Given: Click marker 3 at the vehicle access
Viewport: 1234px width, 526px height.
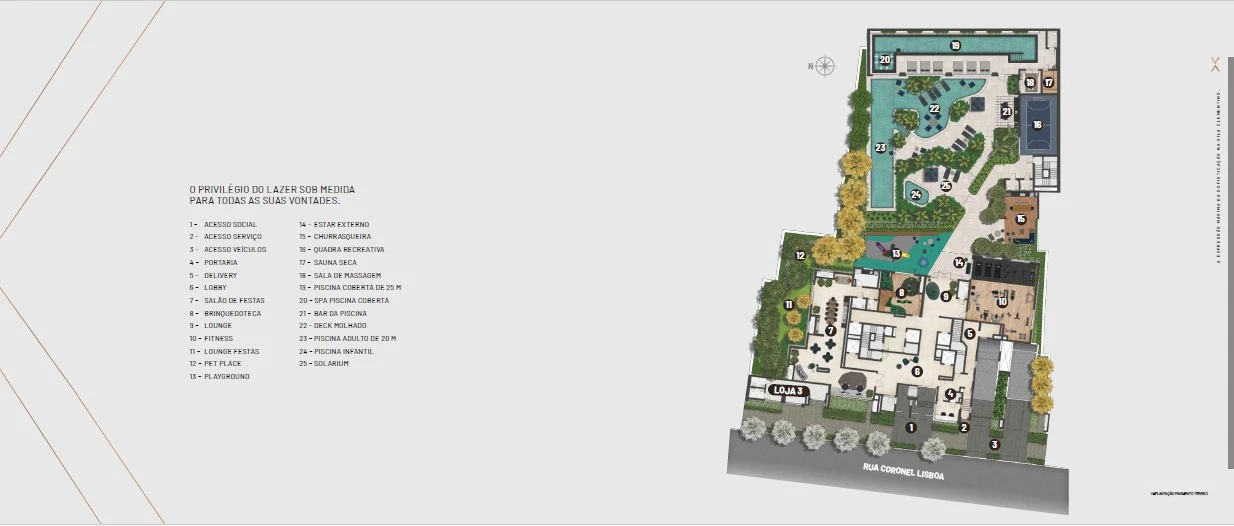Looking at the screenshot, I should pos(994,444).
